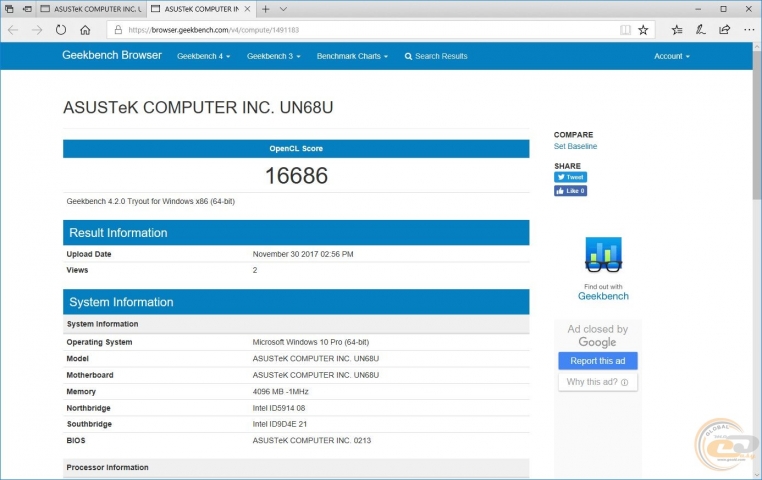
Task: Click the Set Baseline link
Action: tap(575, 146)
